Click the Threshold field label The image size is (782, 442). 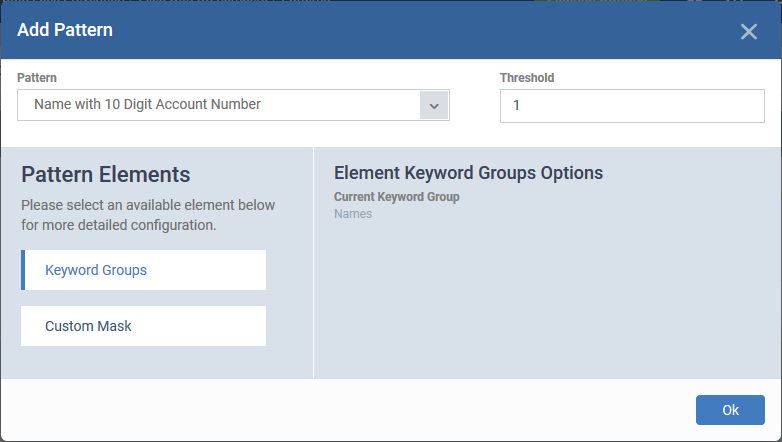[527, 78]
